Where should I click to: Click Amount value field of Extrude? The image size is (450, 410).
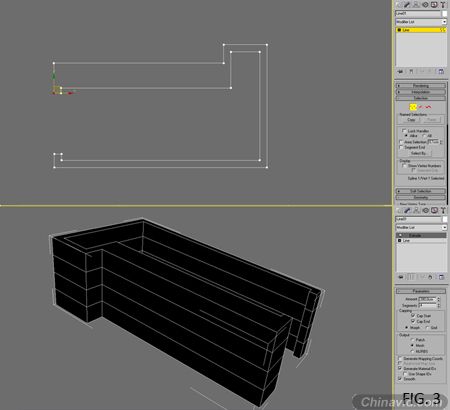coord(427,299)
